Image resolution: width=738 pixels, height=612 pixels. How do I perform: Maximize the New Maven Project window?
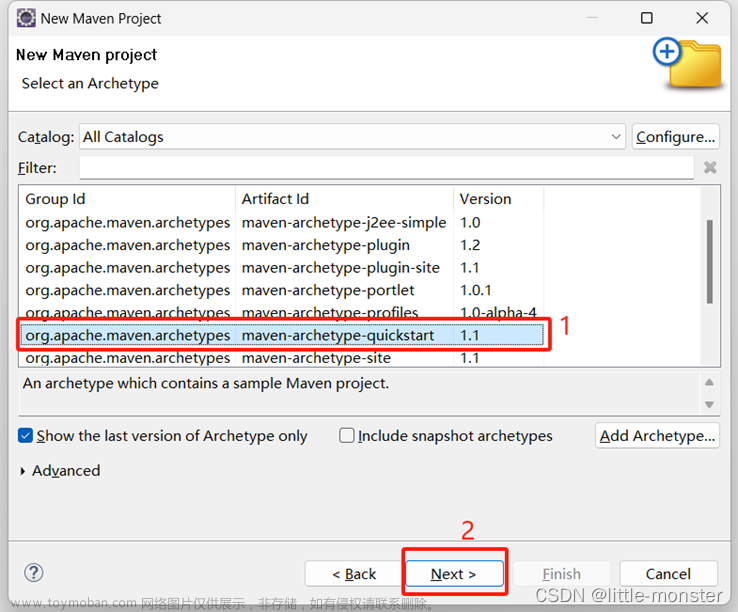tap(647, 18)
